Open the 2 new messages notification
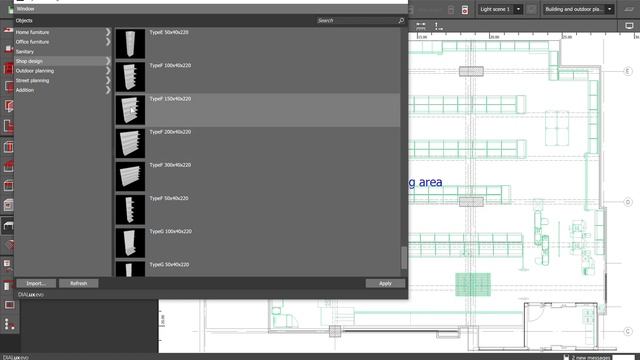 pos(591,358)
